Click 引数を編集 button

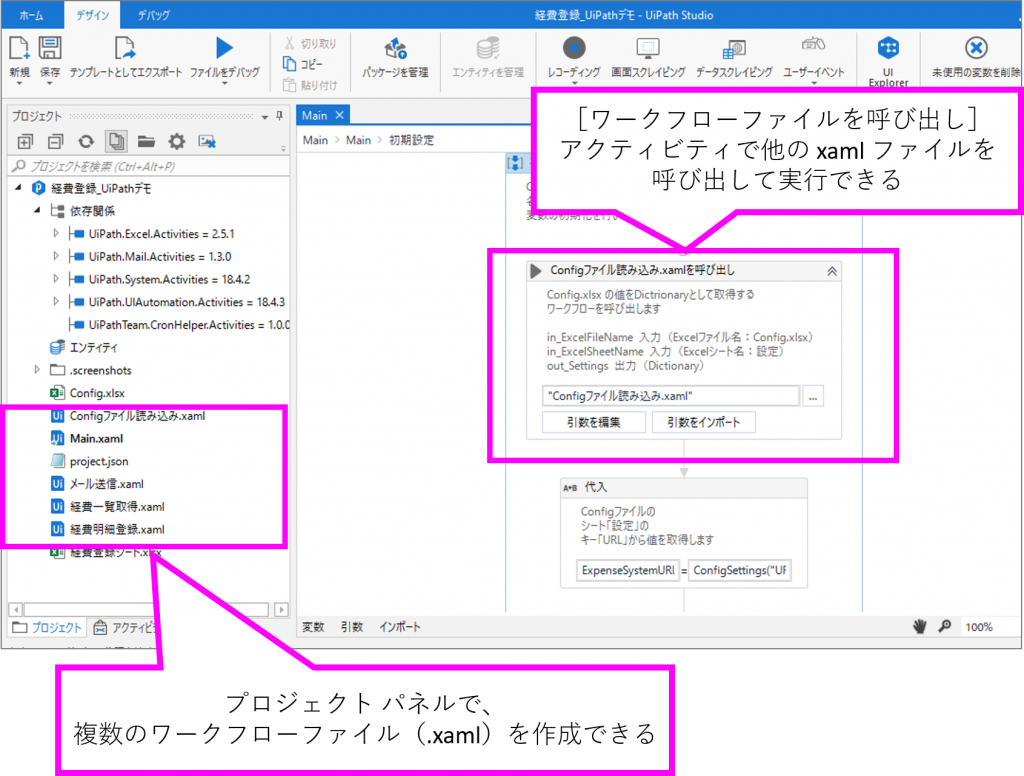593,422
